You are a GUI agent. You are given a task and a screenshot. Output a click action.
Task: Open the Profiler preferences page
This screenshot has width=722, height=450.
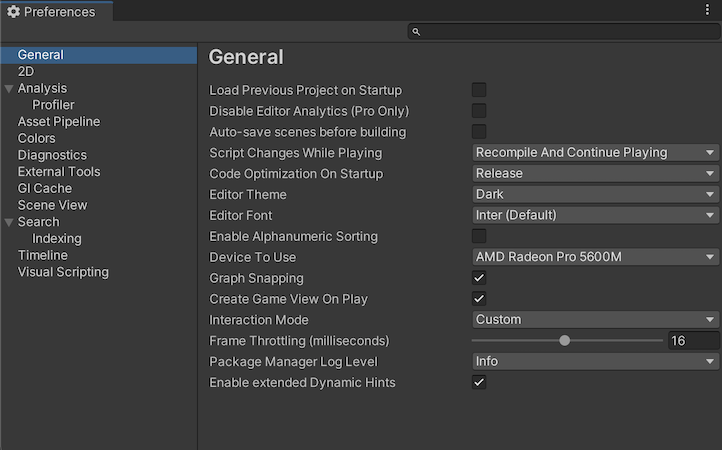coord(53,105)
